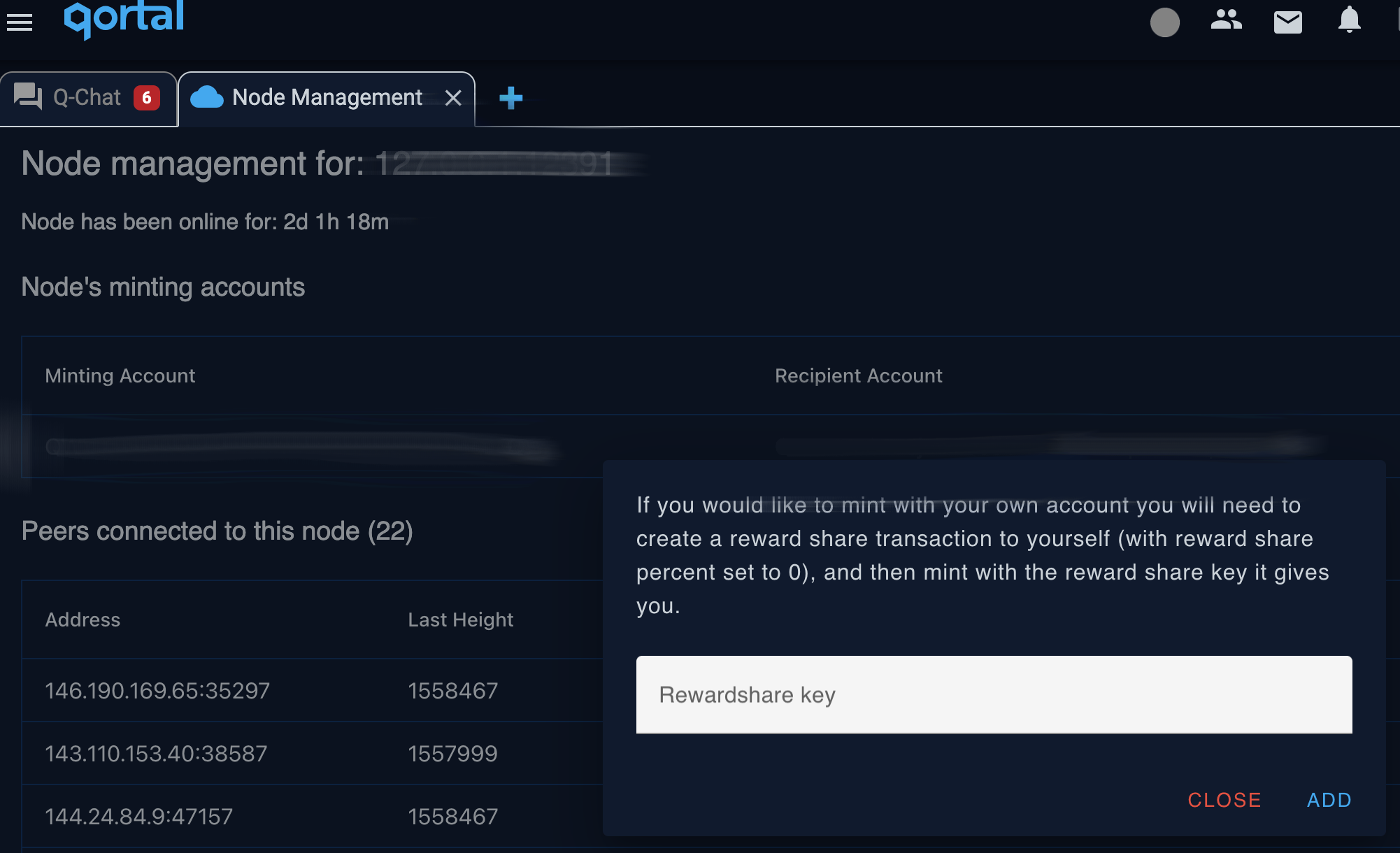
Task: Click the ADD button
Action: click(1329, 800)
